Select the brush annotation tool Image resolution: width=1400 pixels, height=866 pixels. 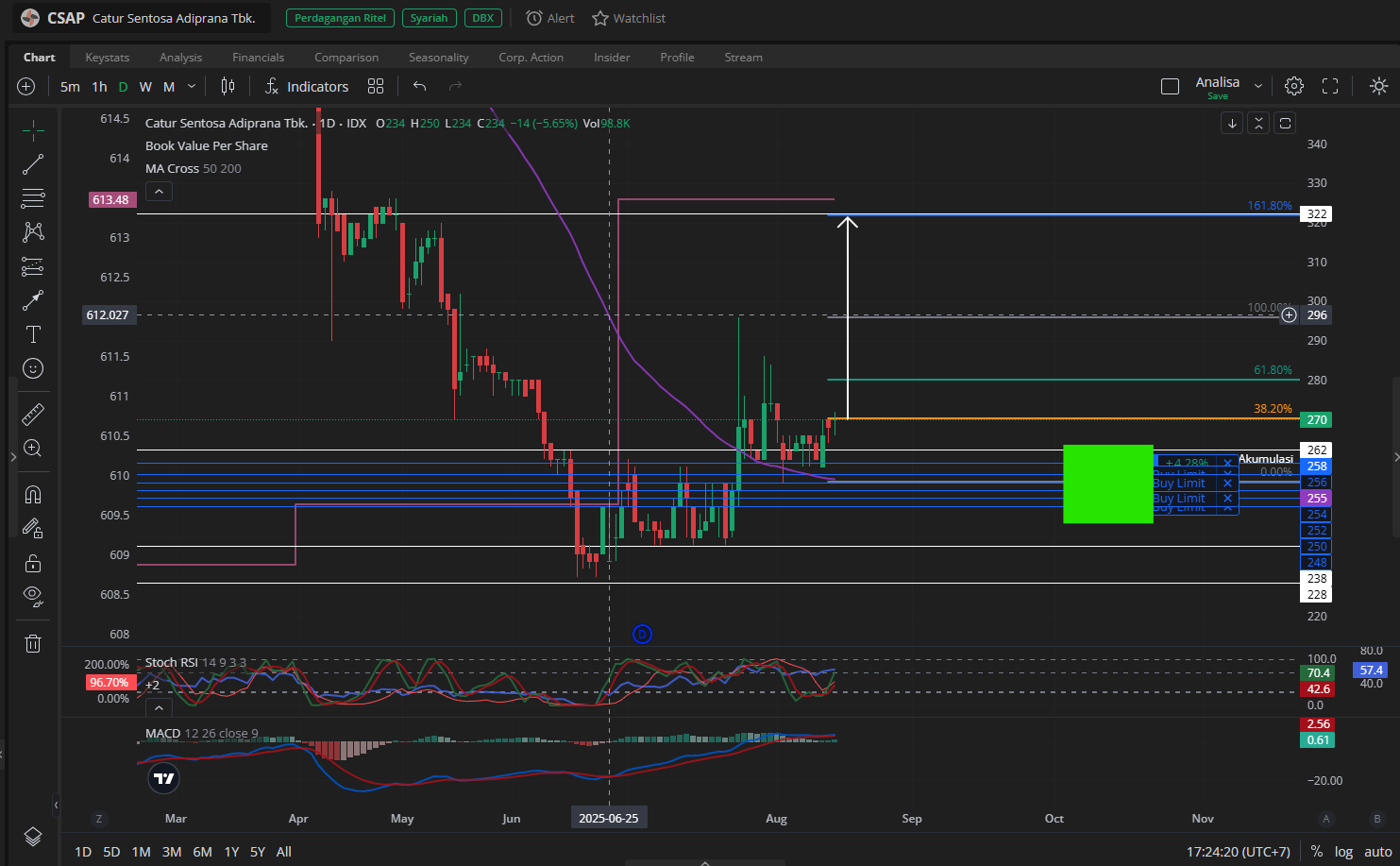tap(33, 300)
